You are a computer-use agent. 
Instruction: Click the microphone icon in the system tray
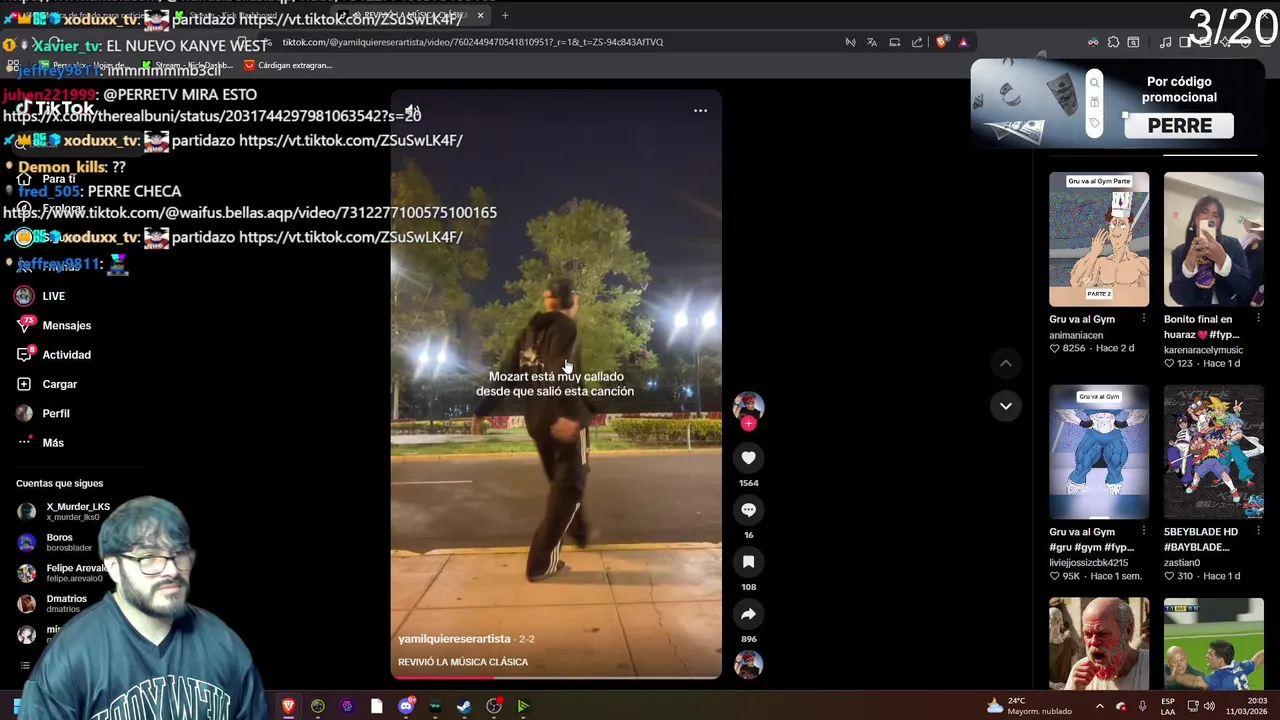[1142, 706]
